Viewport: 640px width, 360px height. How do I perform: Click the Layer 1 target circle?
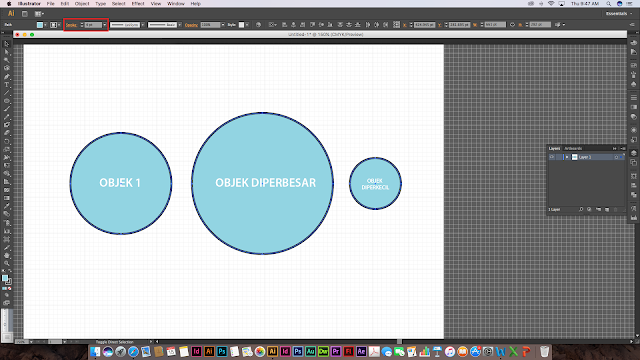tap(616, 157)
